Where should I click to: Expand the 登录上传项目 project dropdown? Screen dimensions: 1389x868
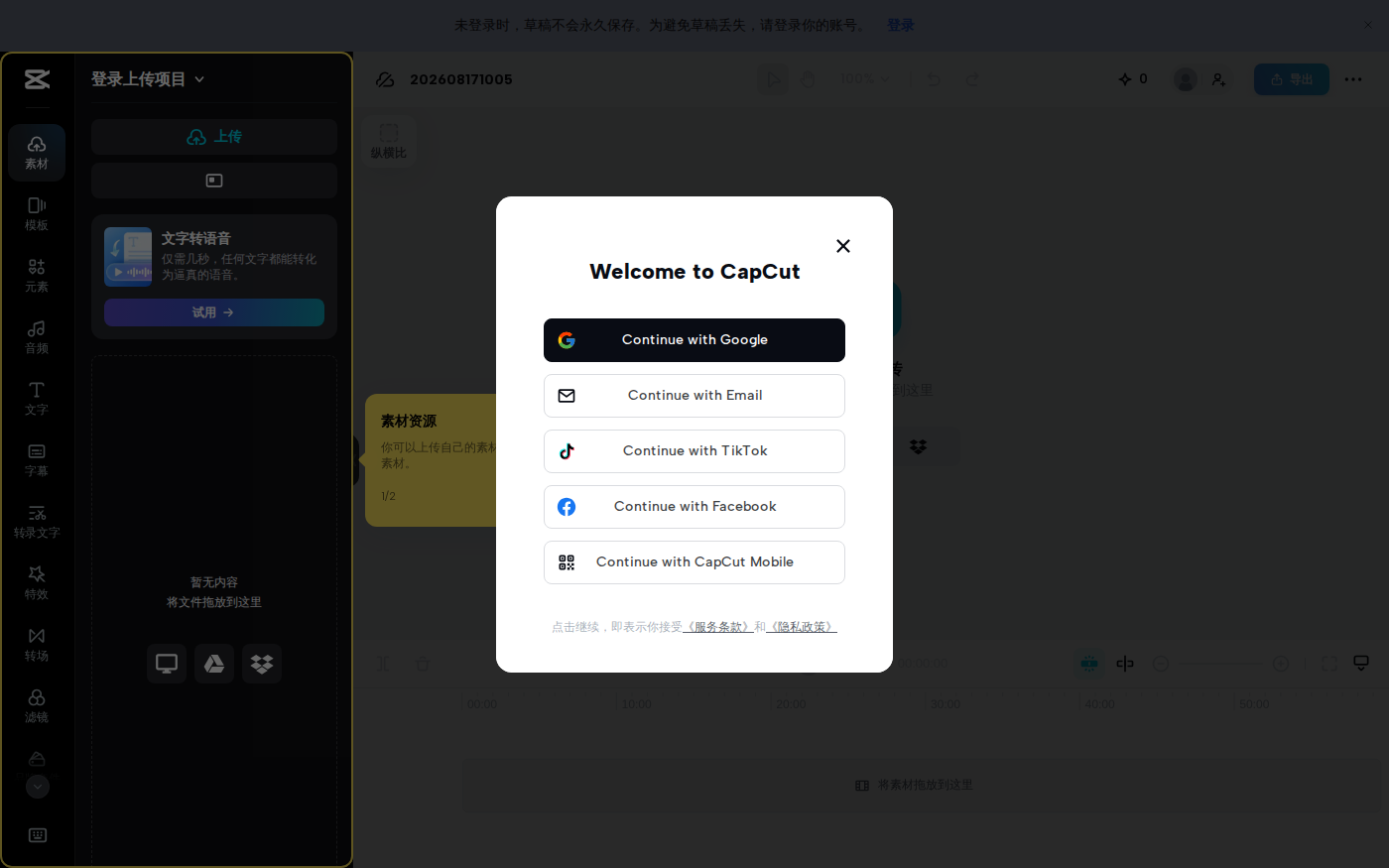click(148, 79)
